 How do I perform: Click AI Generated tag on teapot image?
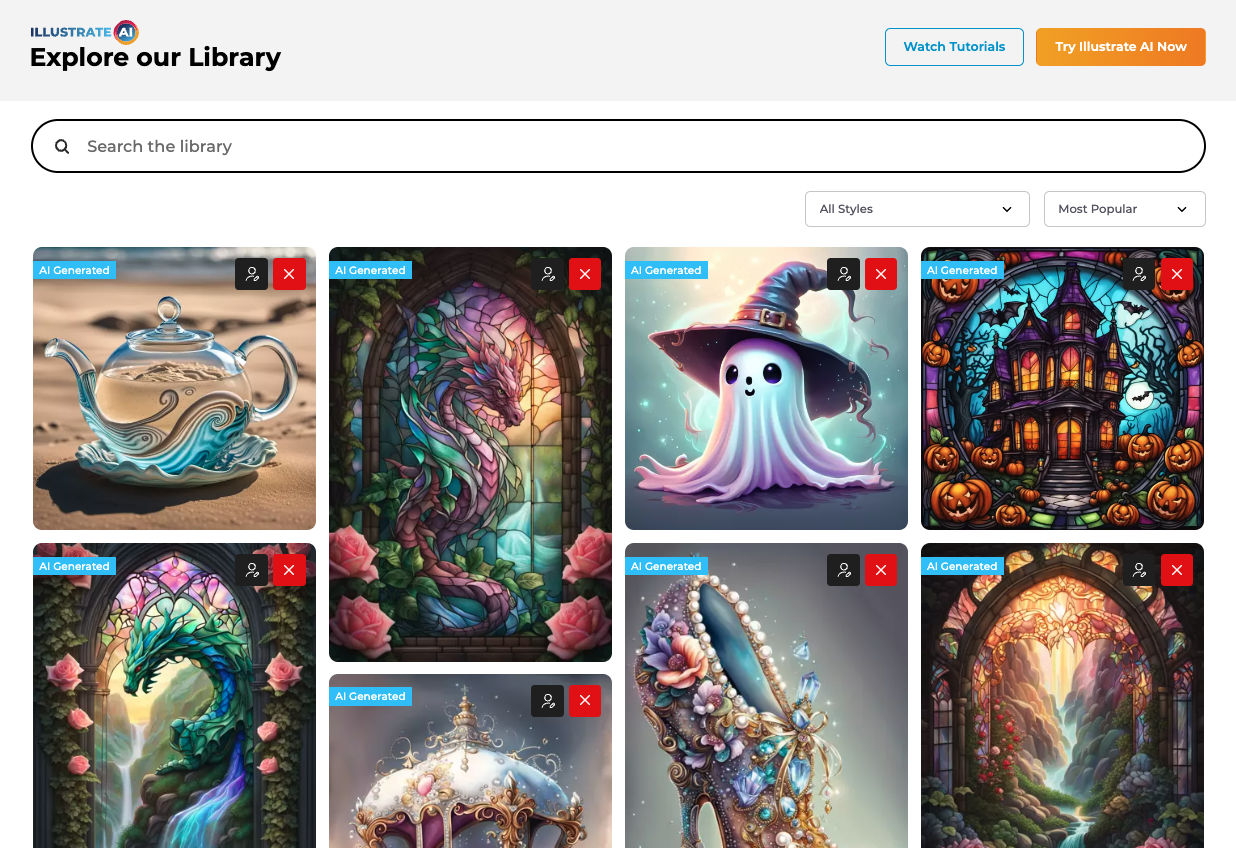click(x=74, y=270)
